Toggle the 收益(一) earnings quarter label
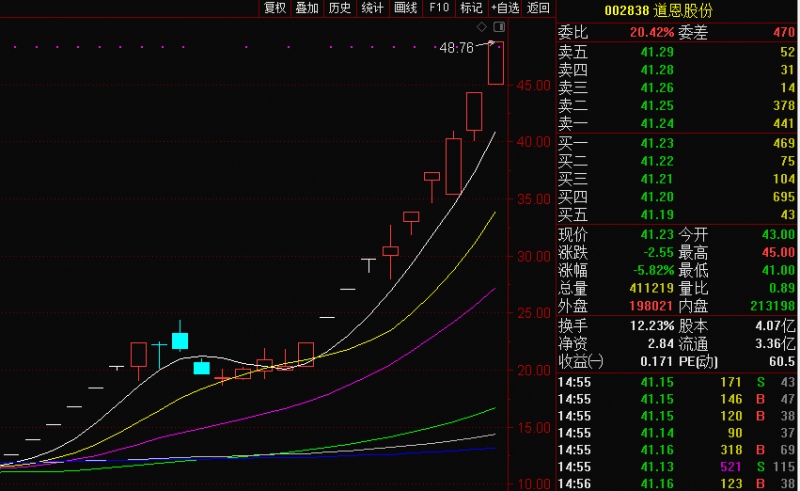The height and width of the screenshot is (491, 800). tap(581, 361)
